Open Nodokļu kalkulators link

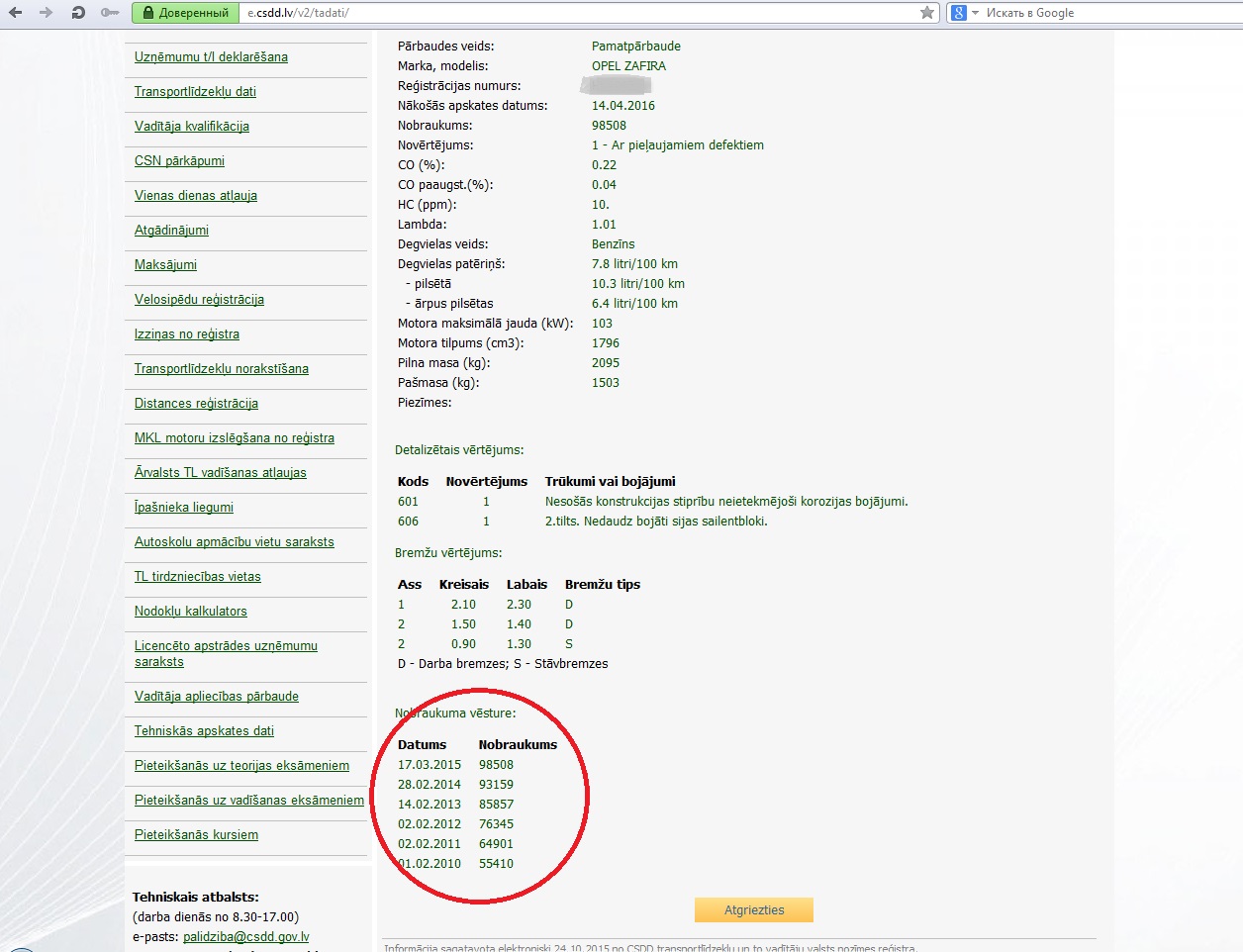click(x=190, y=612)
